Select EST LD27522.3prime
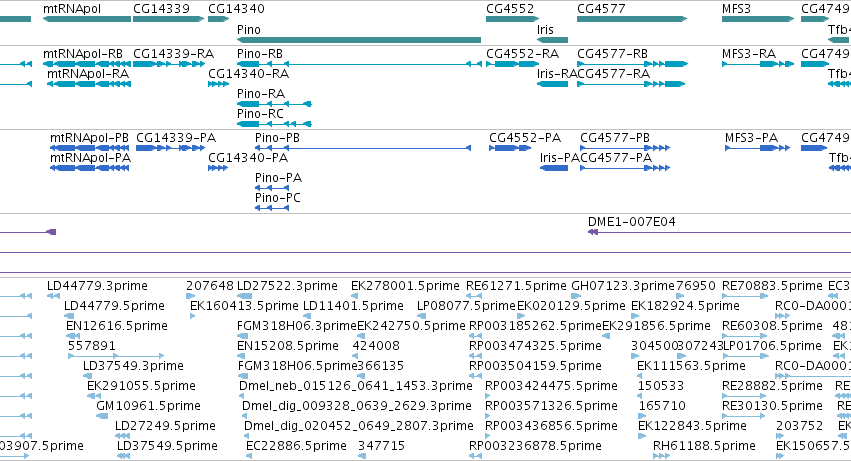This screenshot has height=461, width=851. coord(287,286)
